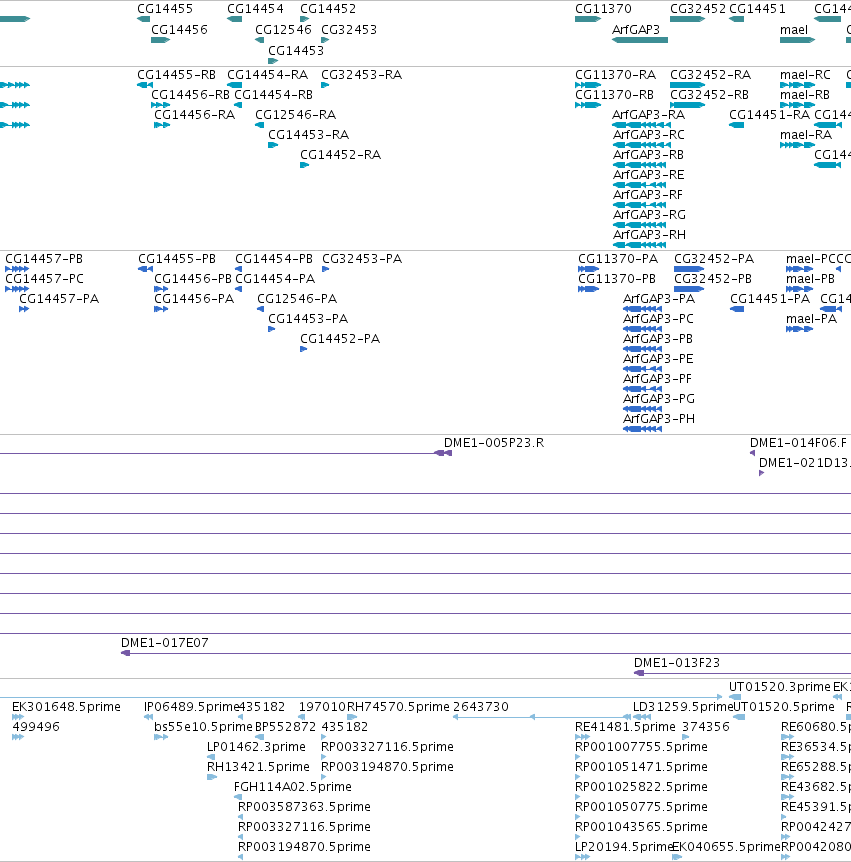The height and width of the screenshot is (862, 851).
Task: Select the arrow glyph beside DME1-005P23.R
Action: pyautogui.click(x=443, y=453)
